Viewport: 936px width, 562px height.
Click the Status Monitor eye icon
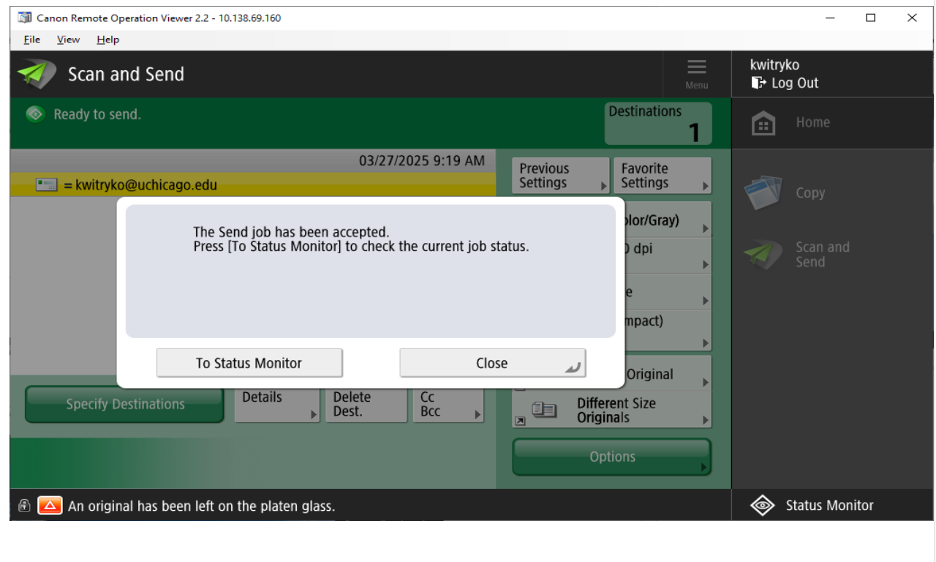762,506
